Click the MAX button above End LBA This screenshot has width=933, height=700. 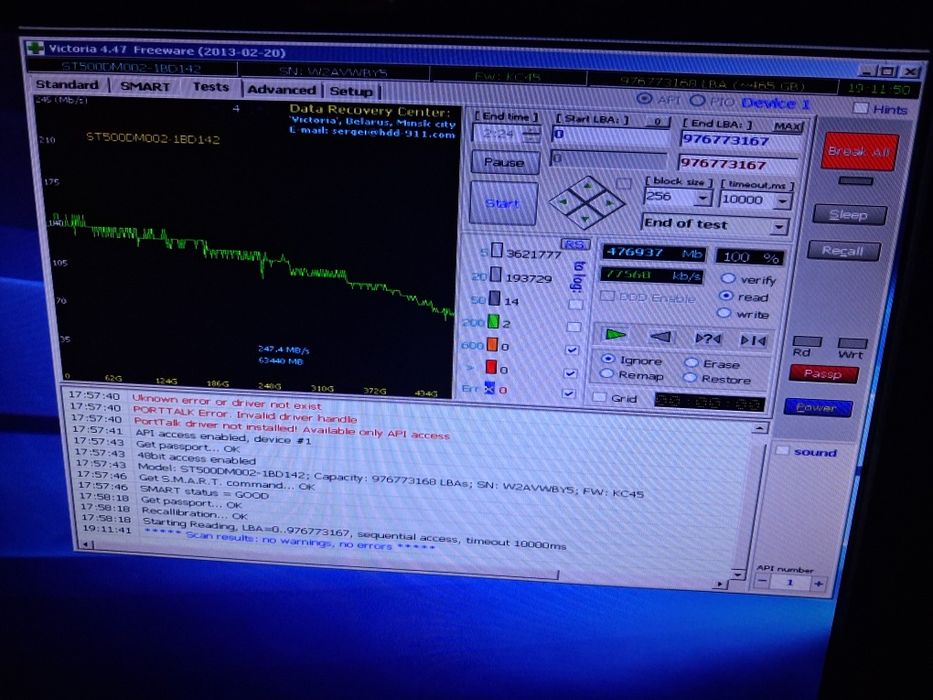coord(787,126)
